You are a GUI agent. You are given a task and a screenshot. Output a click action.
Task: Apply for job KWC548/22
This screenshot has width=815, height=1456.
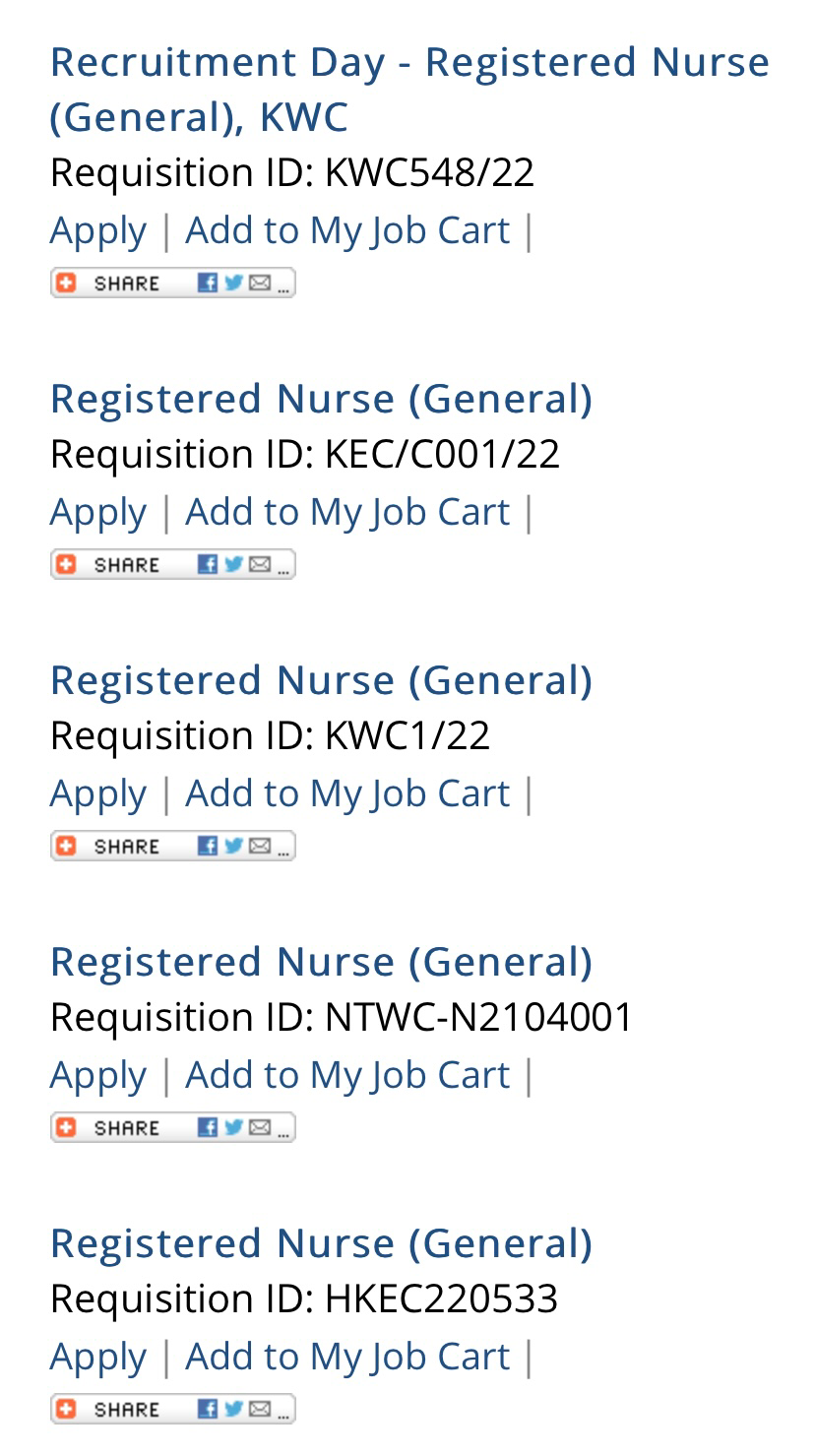click(x=97, y=231)
